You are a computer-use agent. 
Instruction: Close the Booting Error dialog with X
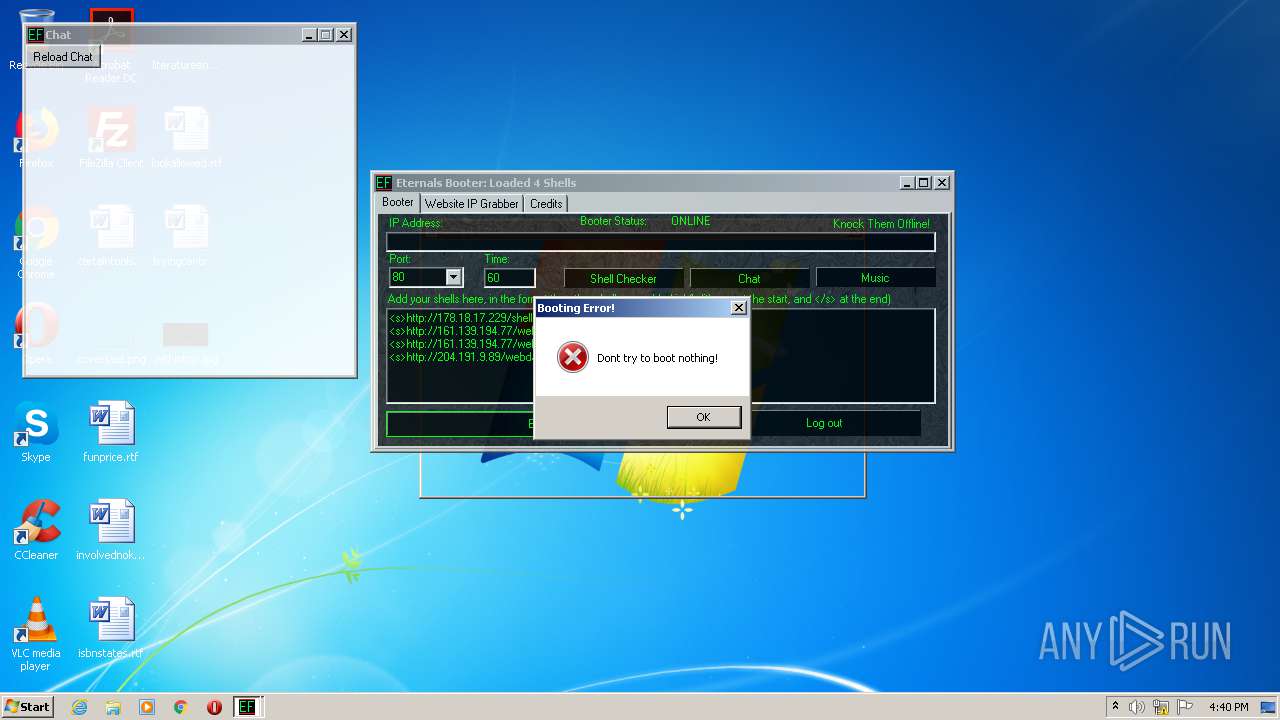(738, 308)
